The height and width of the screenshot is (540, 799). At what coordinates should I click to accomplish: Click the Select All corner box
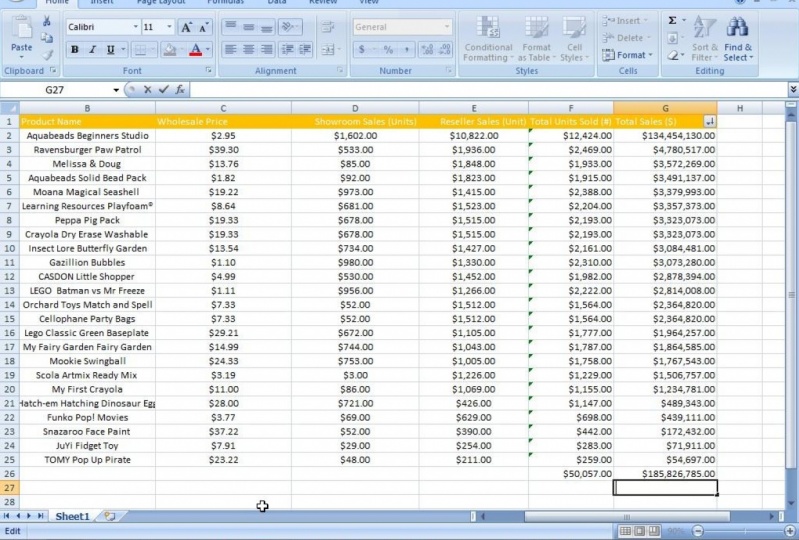coord(10,108)
